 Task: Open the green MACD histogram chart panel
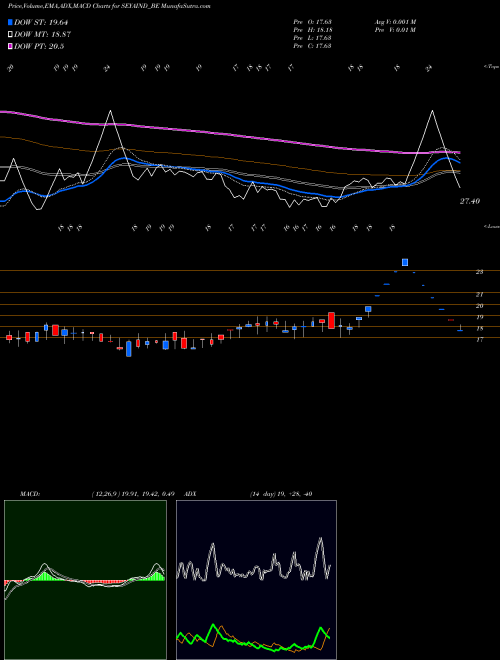(85, 580)
